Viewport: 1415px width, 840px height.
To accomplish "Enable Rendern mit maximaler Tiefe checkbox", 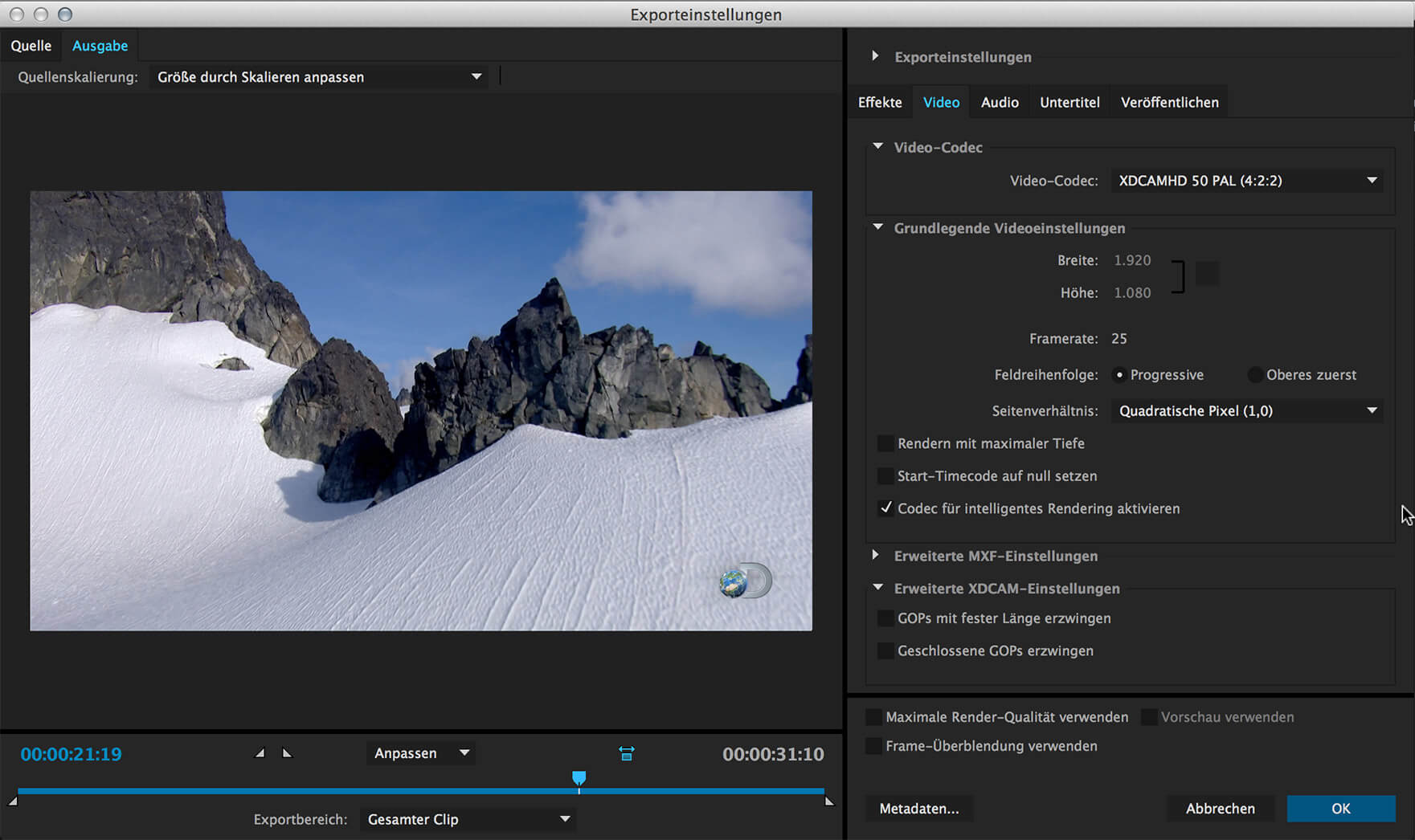I will click(x=885, y=443).
